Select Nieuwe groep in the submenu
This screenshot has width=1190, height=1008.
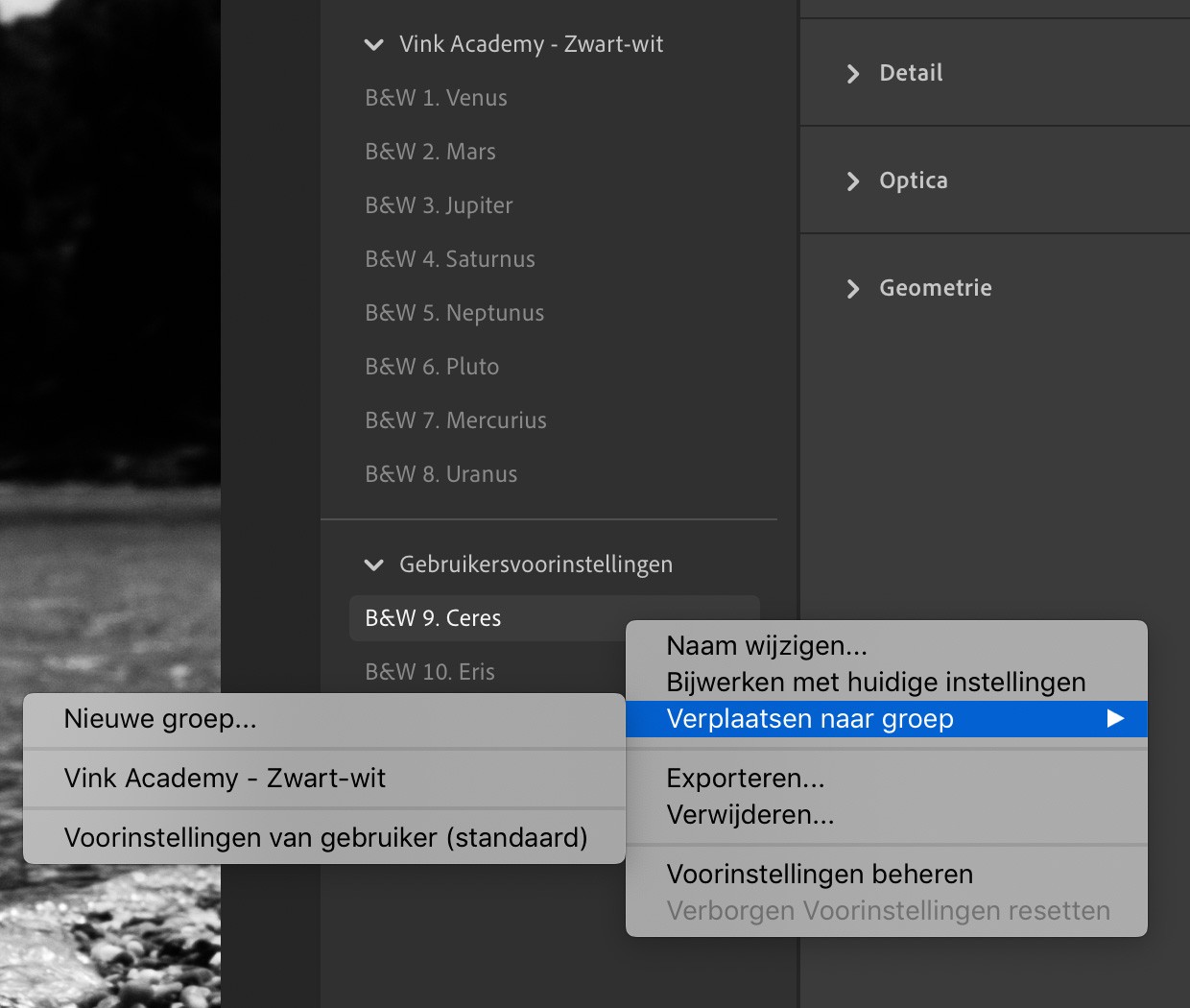point(158,720)
